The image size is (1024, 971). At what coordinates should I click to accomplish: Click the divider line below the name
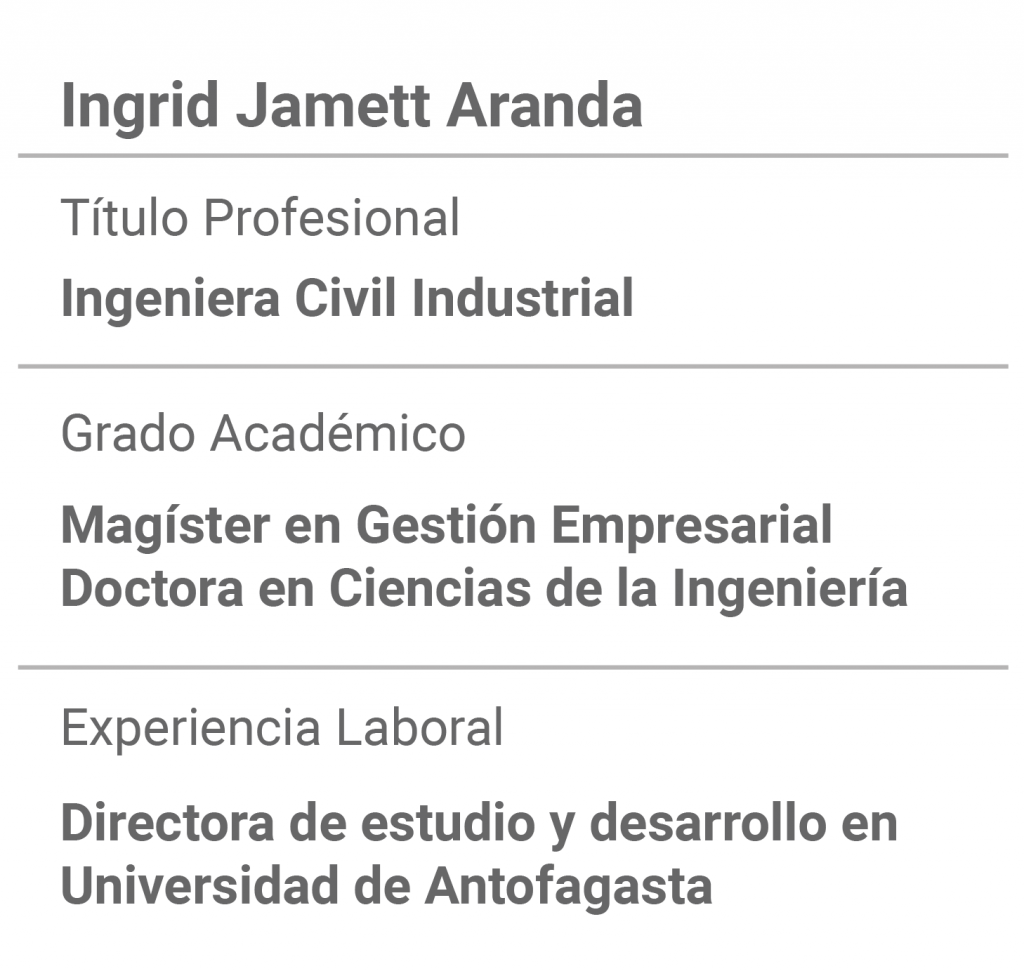(x=513, y=156)
